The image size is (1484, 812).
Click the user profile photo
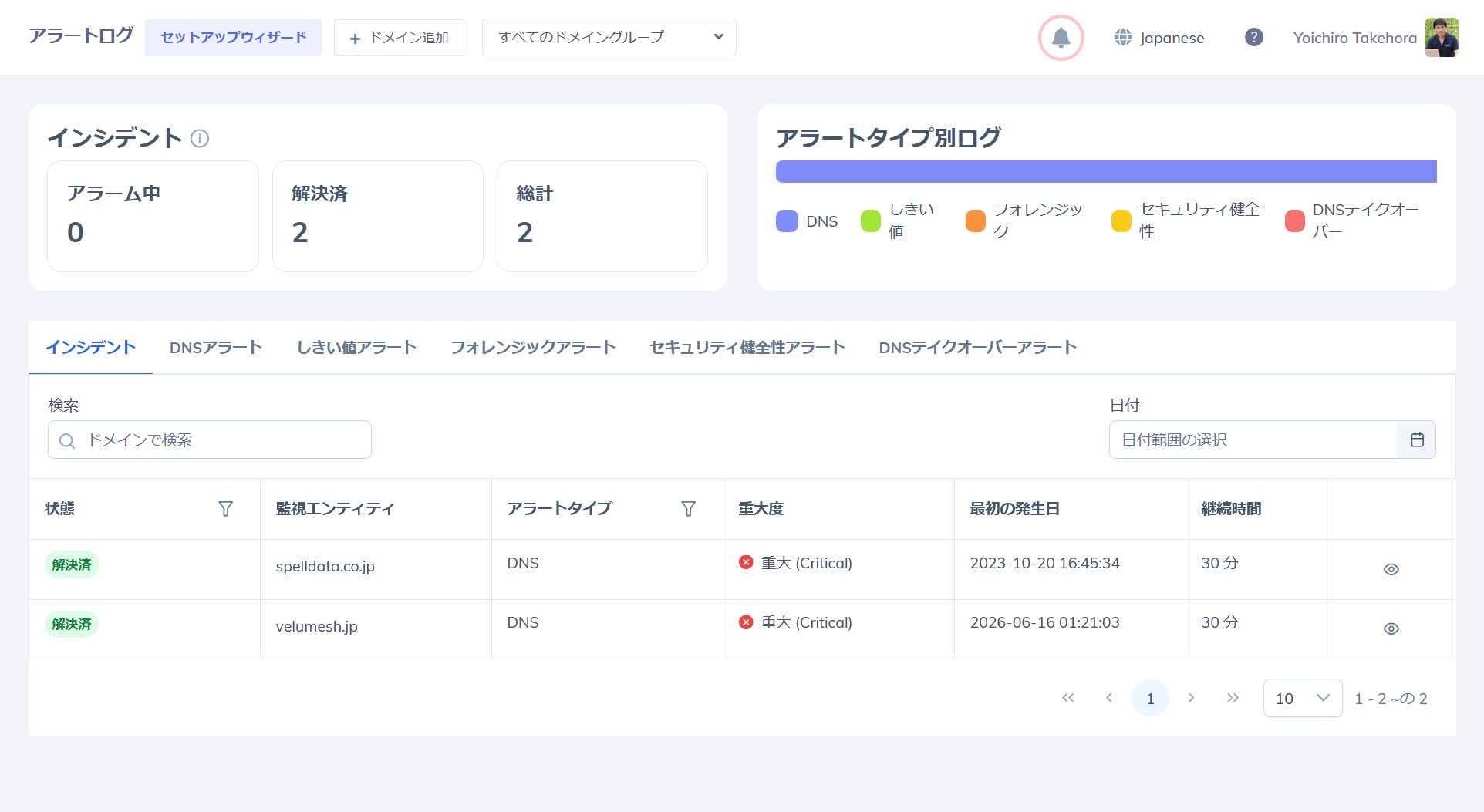tap(1441, 37)
